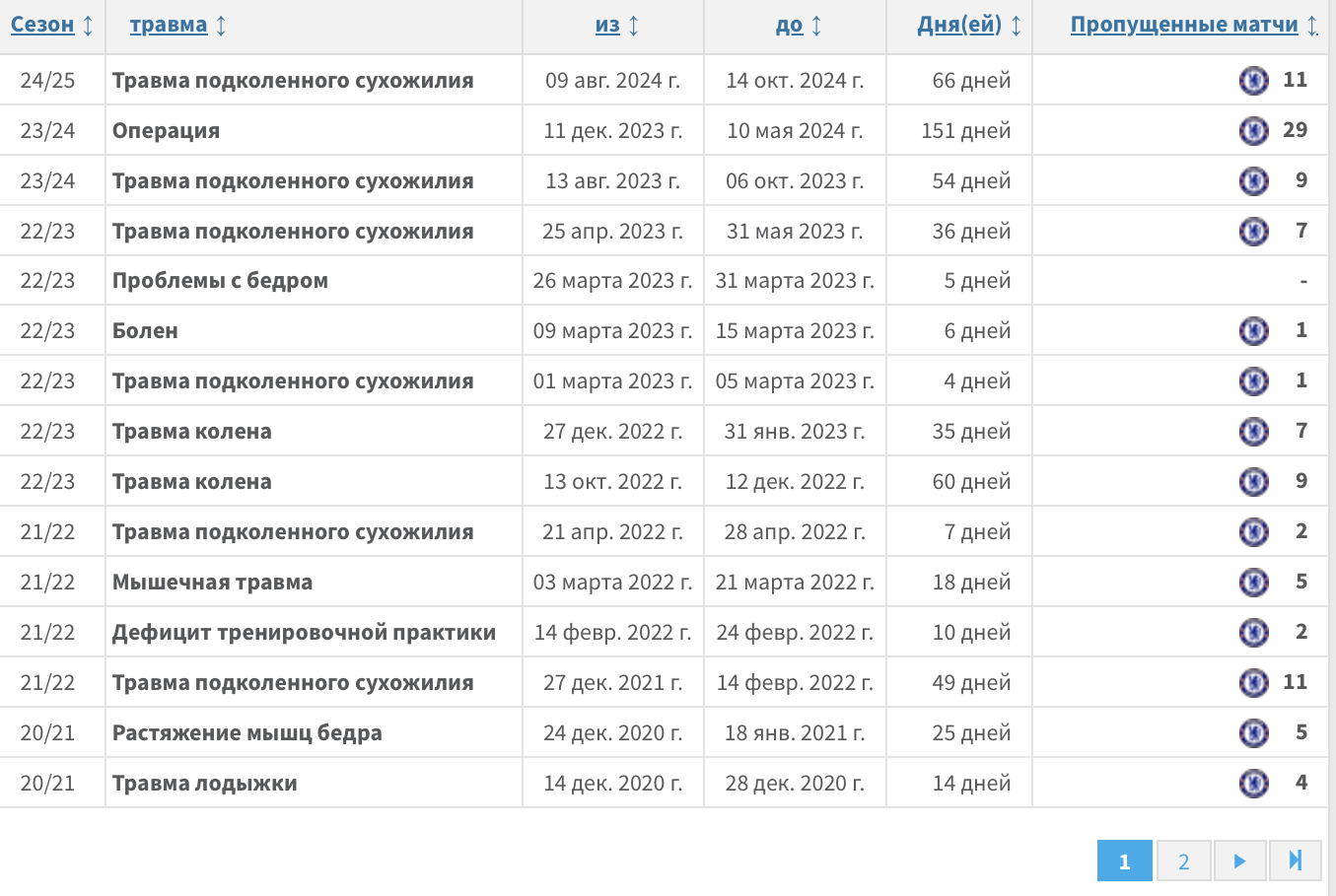
Task: Click the start date 09 авг. 2024 г.
Action: click(x=612, y=80)
